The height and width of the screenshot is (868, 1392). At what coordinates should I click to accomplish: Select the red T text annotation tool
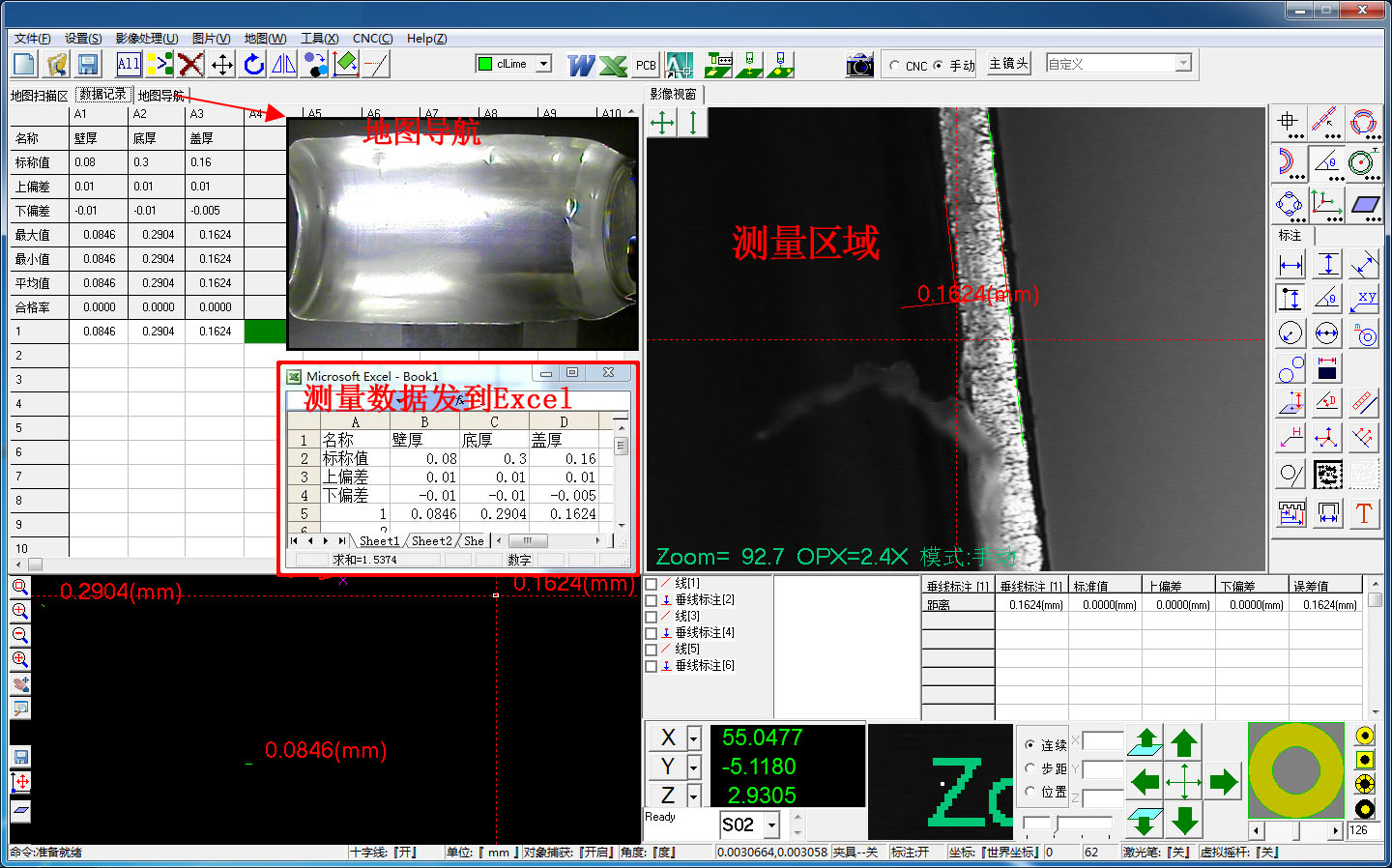tap(1363, 513)
